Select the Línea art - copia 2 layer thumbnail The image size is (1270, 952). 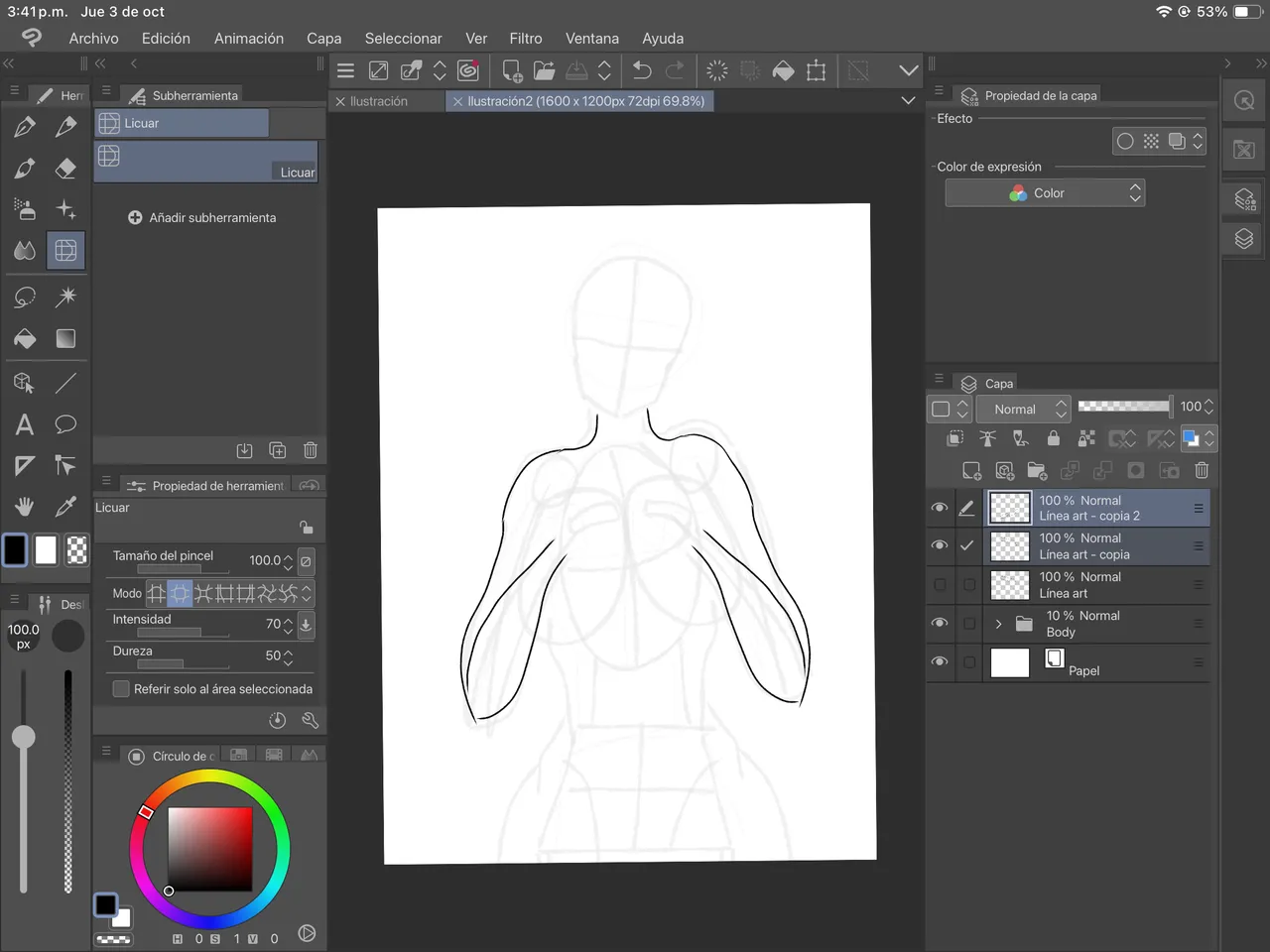[x=1010, y=508]
